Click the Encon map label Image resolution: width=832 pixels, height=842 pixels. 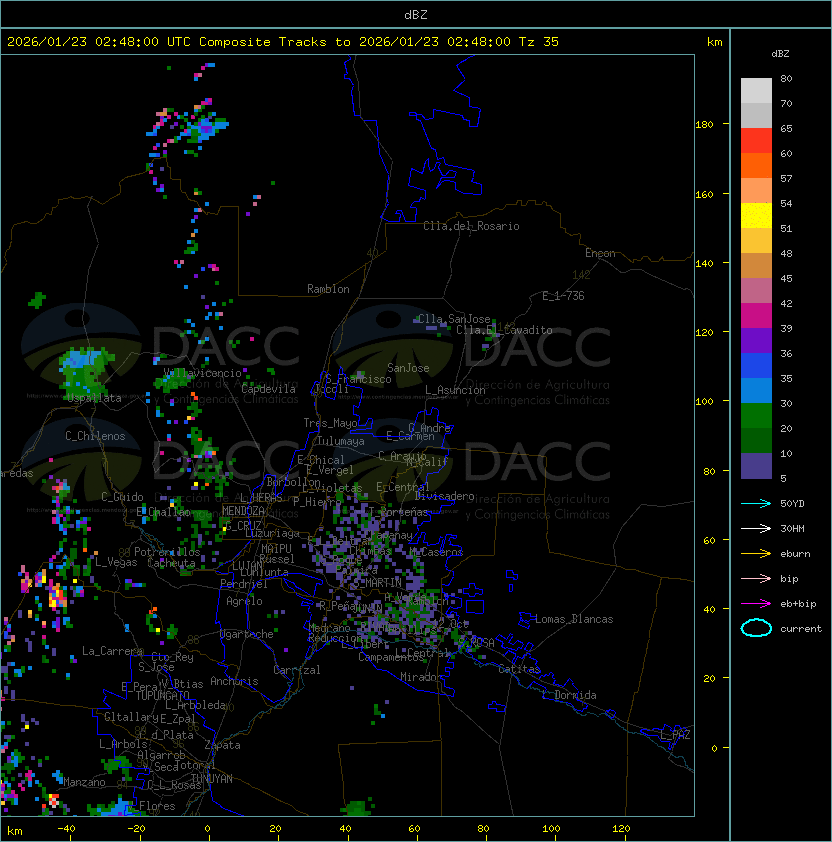(600, 253)
